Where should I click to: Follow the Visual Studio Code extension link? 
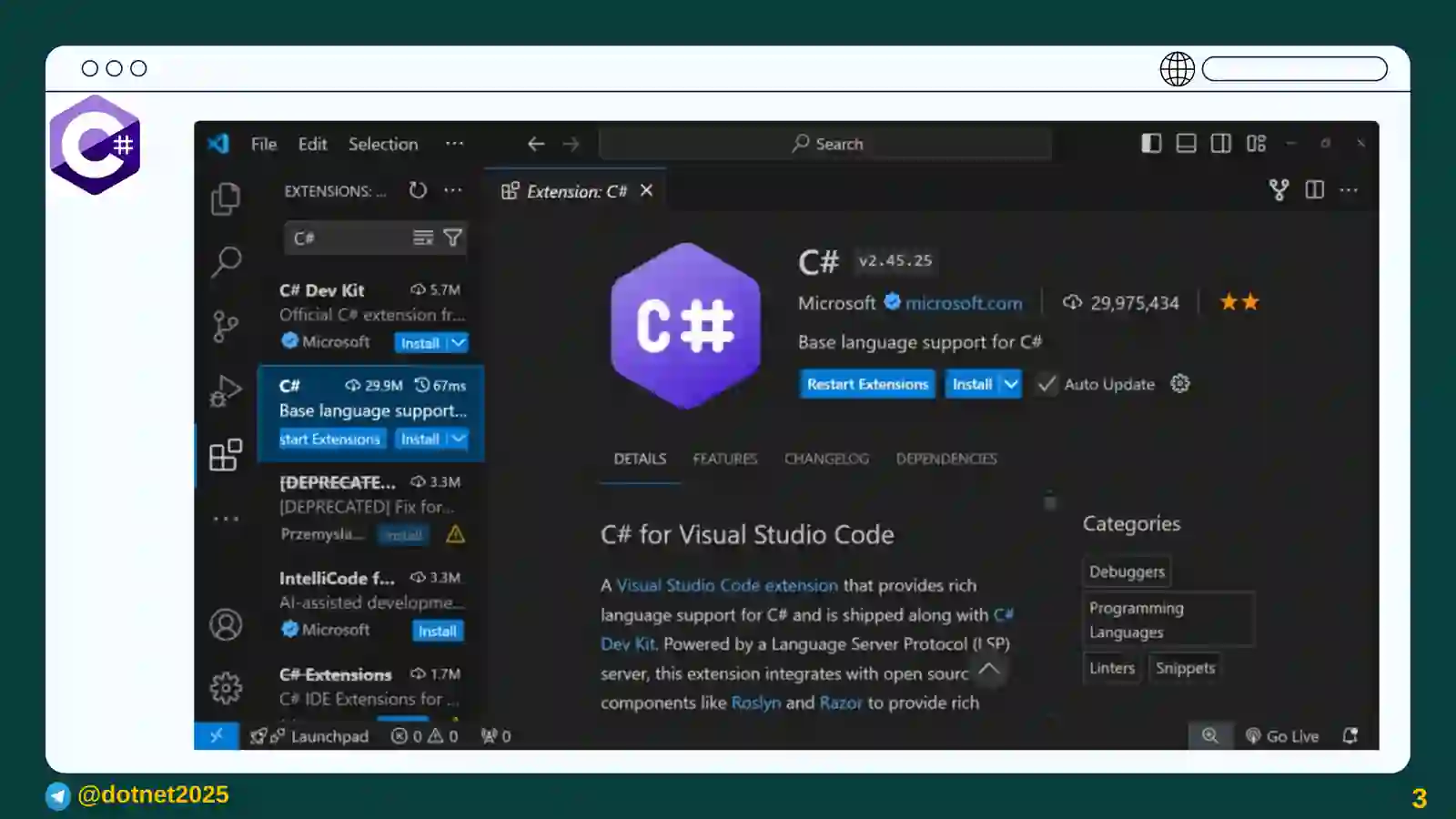(727, 585)
